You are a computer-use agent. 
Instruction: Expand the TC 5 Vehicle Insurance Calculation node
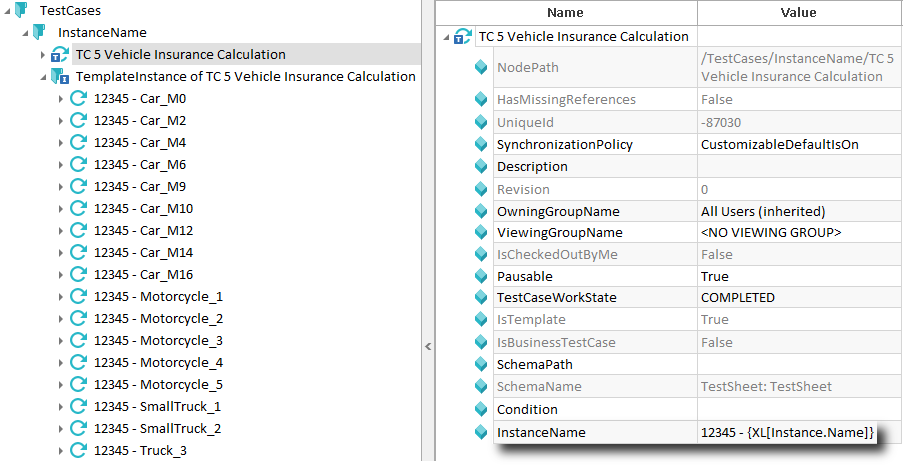pos(43,55)
